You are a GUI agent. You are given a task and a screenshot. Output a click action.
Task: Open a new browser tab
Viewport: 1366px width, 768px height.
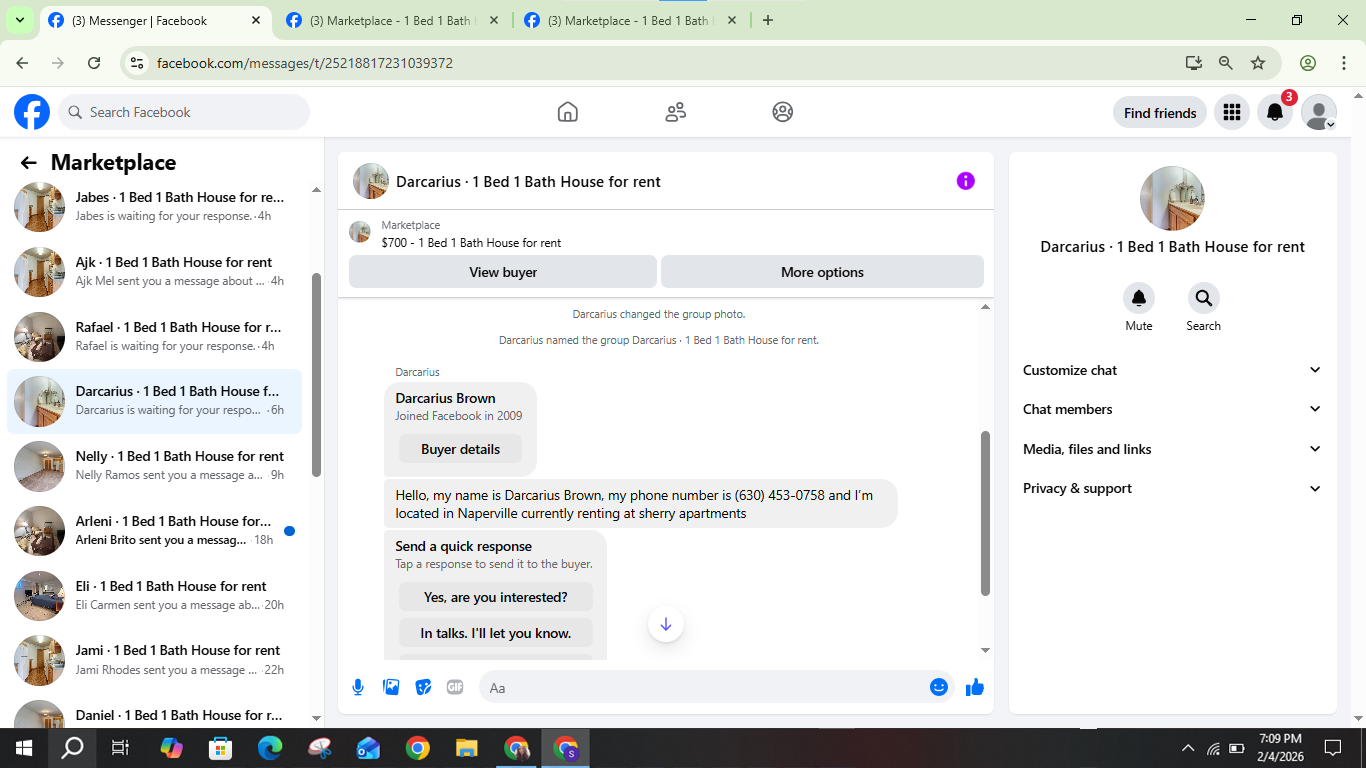click(x=767, y=20)
